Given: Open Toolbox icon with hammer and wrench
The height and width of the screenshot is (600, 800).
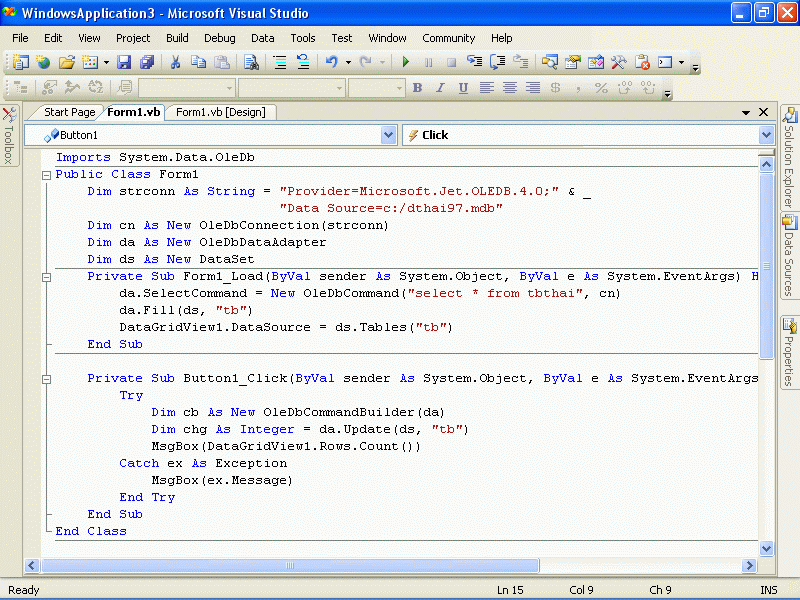Looking at the screenshot, I should pos(618,62).
